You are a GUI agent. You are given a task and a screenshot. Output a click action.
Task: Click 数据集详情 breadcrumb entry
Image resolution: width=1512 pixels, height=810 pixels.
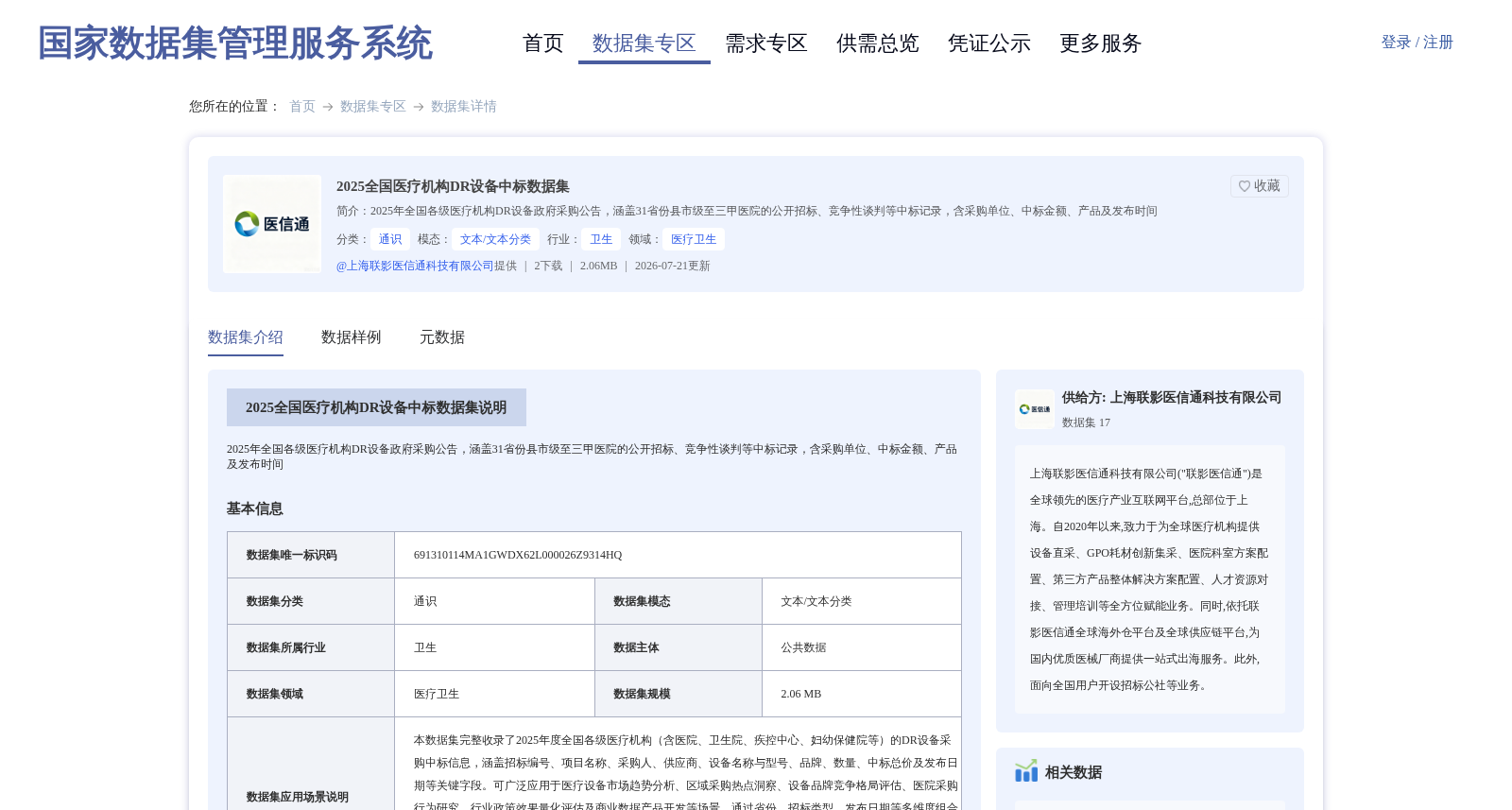(463, 107)
